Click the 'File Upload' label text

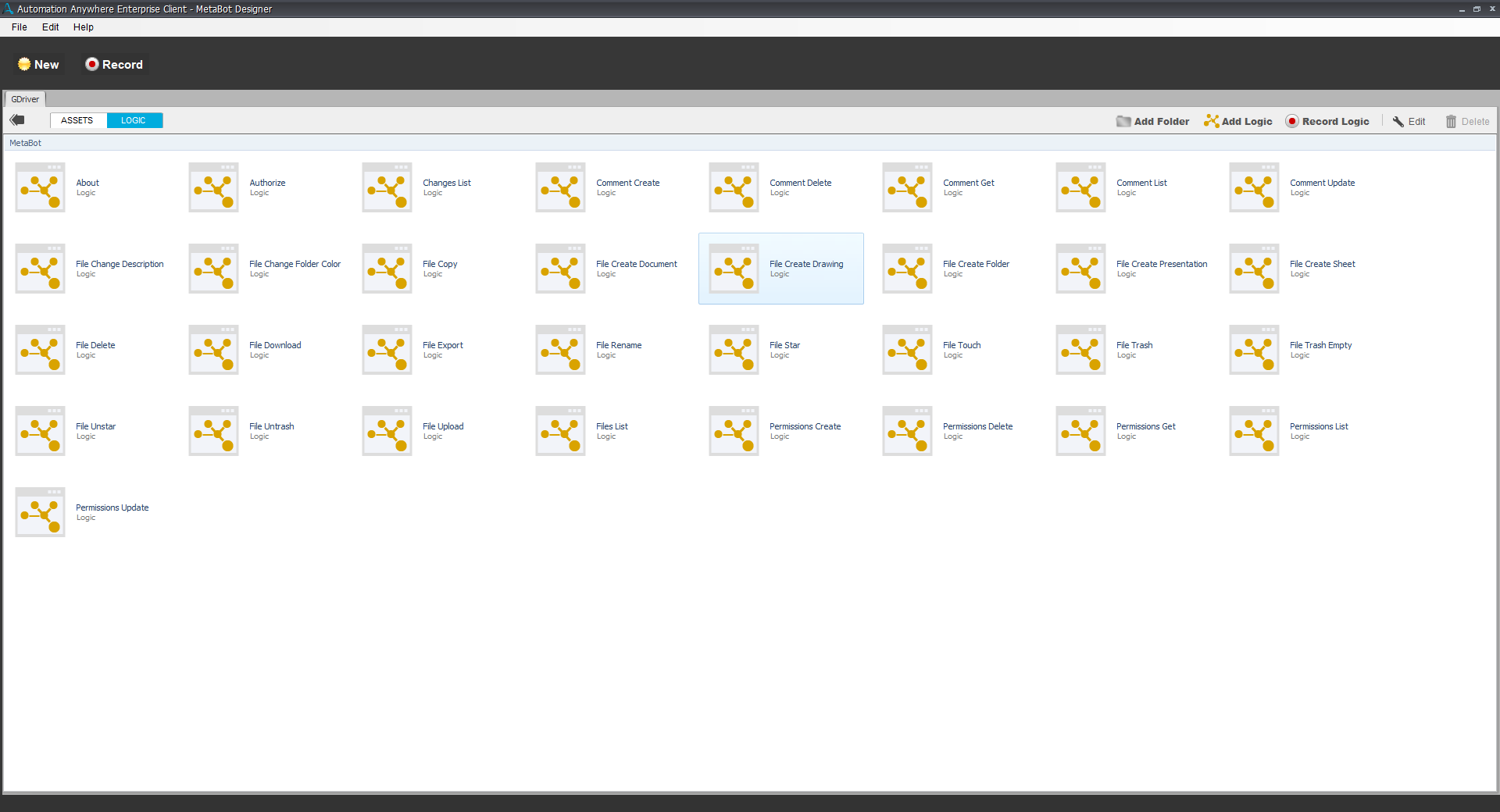tap(443, 426)
